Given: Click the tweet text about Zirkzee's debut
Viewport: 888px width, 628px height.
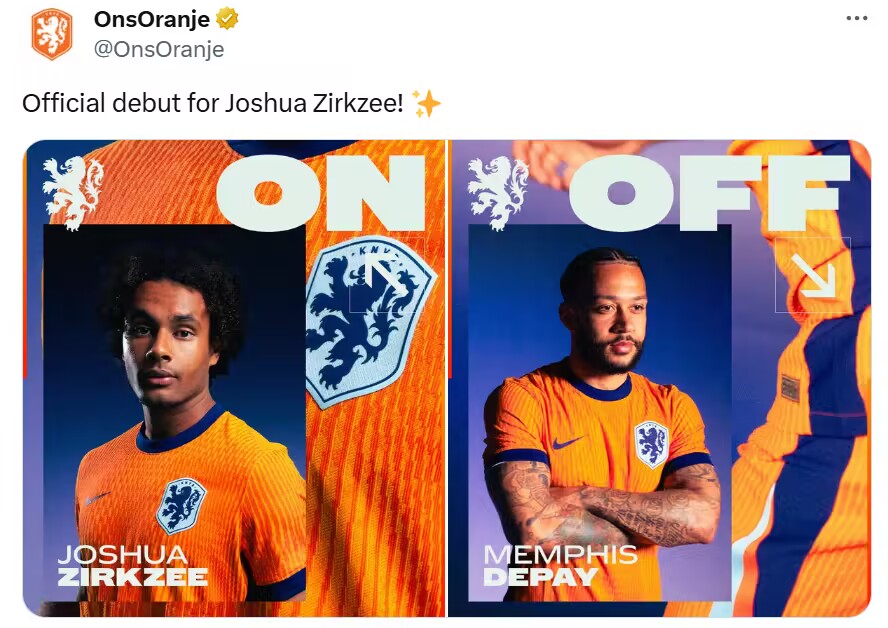Looking at the screenshot, I should [213, 103].
